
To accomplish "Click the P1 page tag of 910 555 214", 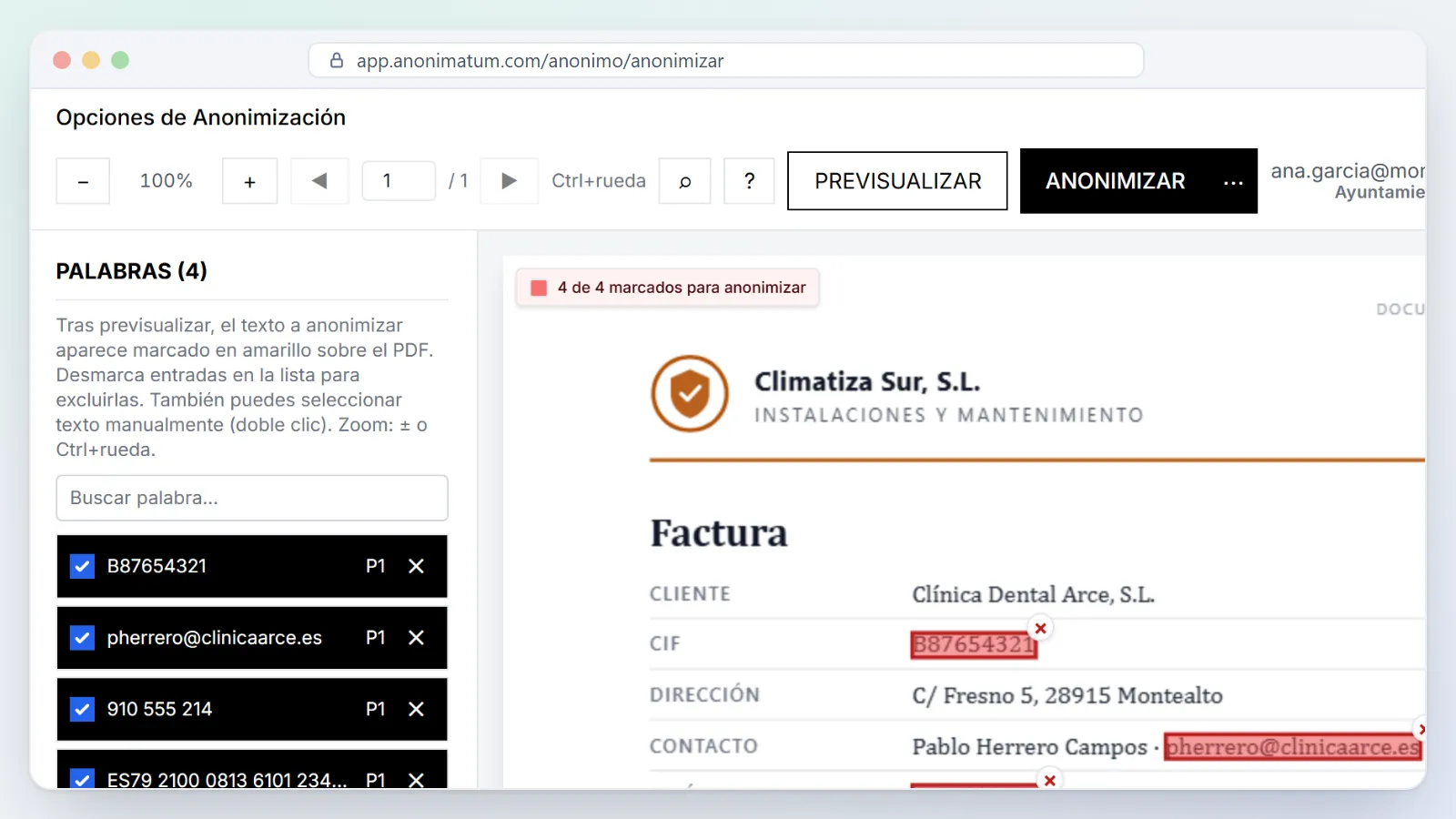I will pyautogui.click(x=376, y=709).
